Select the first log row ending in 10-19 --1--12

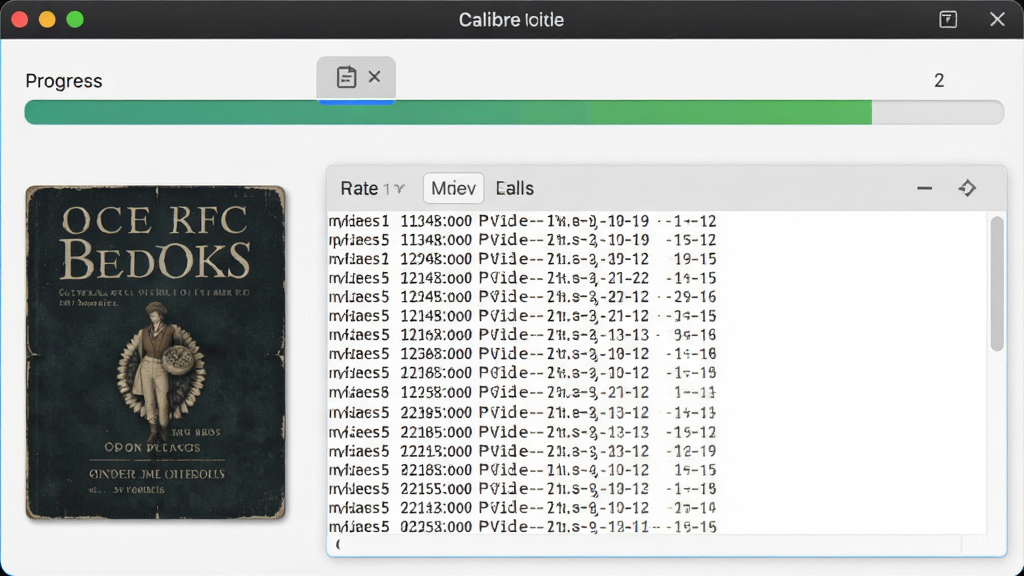click(522, 221)
